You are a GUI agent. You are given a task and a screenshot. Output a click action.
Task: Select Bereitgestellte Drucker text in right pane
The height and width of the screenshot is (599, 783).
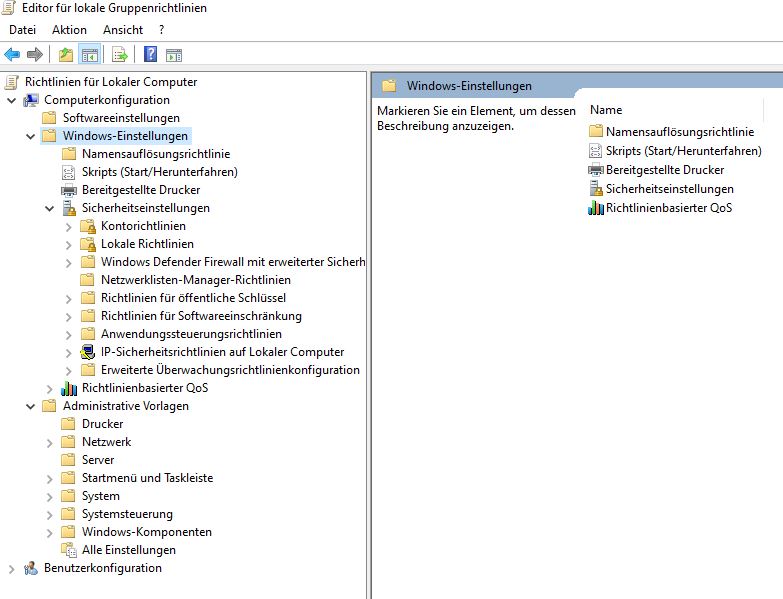(665, 170)
